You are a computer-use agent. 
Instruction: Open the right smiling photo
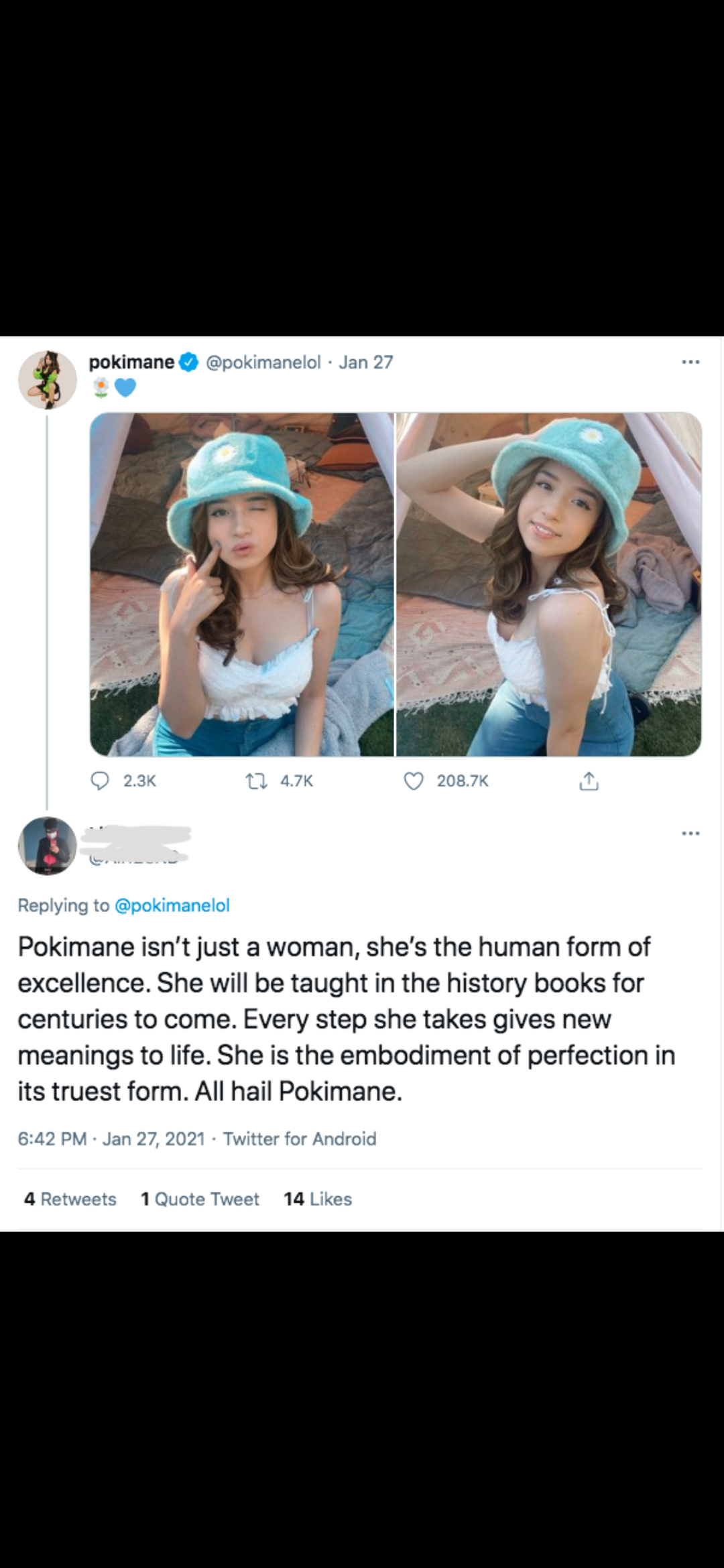click(x=549, y=584)
